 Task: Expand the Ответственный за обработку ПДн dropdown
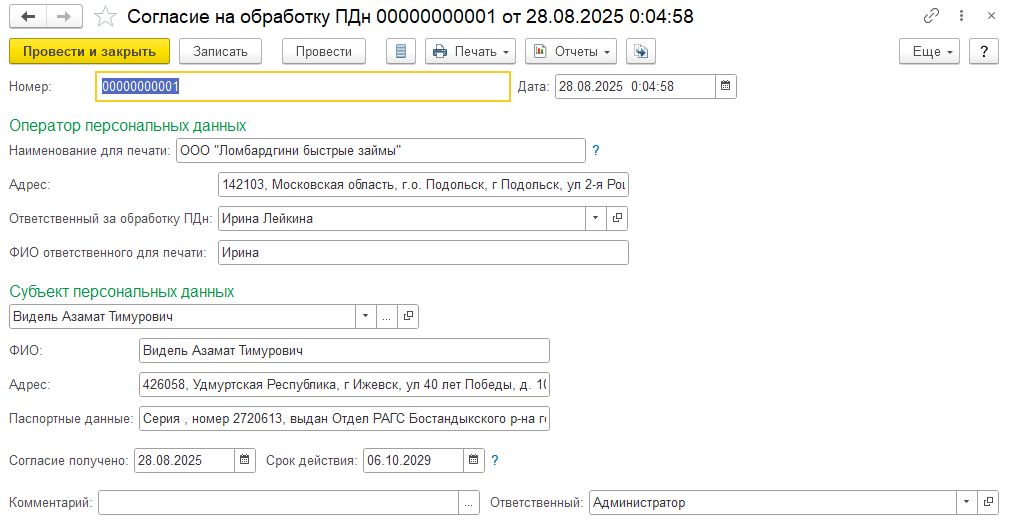[596, 218]
